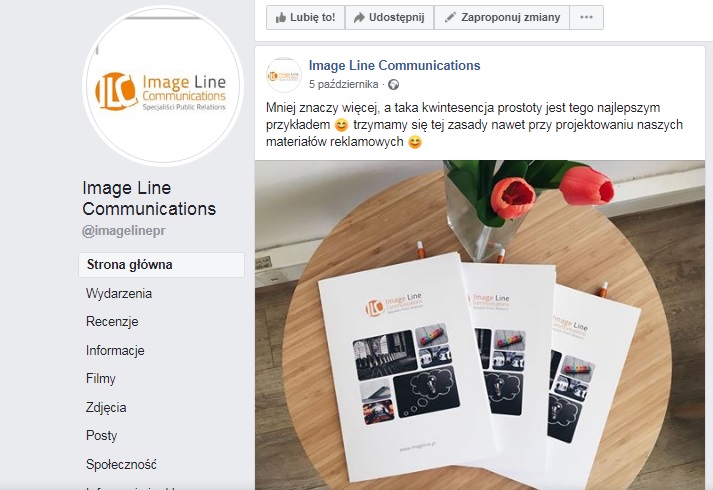
Task: Open the post photo of brochures and tulips
Action: (x=480, y=325)
